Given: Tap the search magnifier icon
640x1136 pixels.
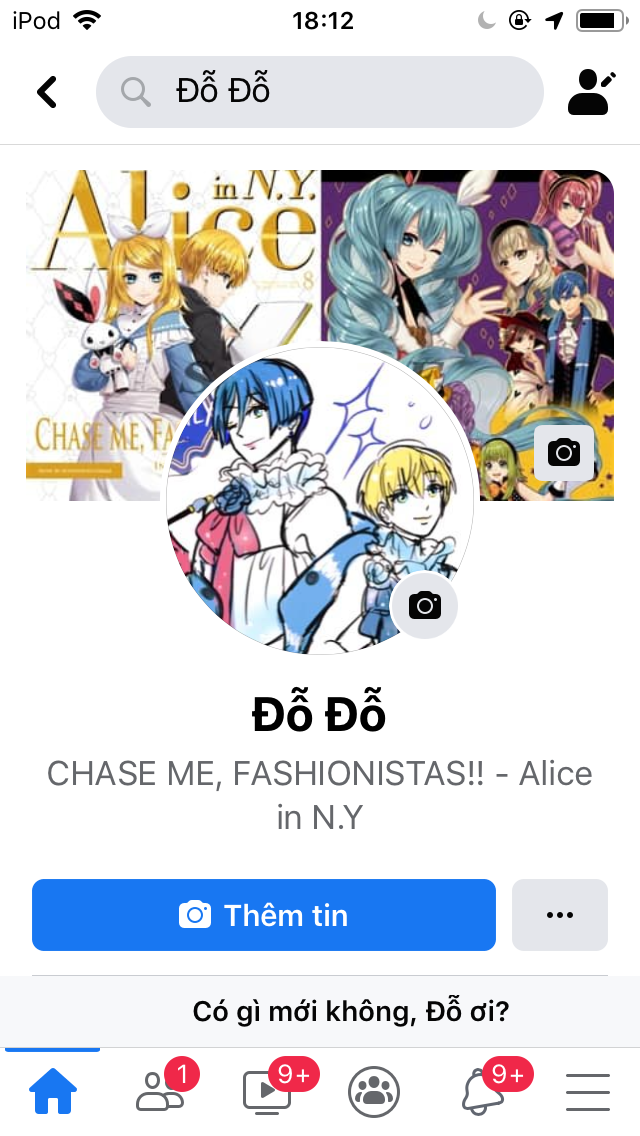Looking at the screenshot, I should click(136, 92).
